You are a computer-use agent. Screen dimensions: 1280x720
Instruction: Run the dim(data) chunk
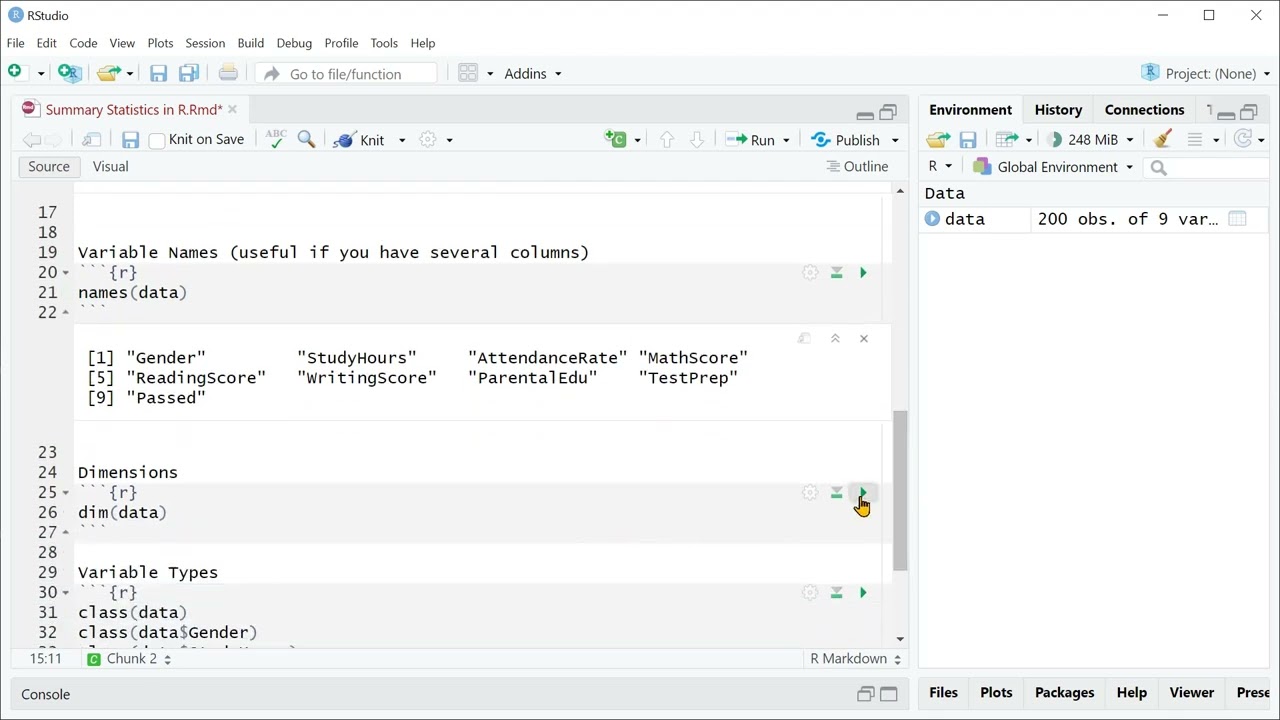(863, 492)
